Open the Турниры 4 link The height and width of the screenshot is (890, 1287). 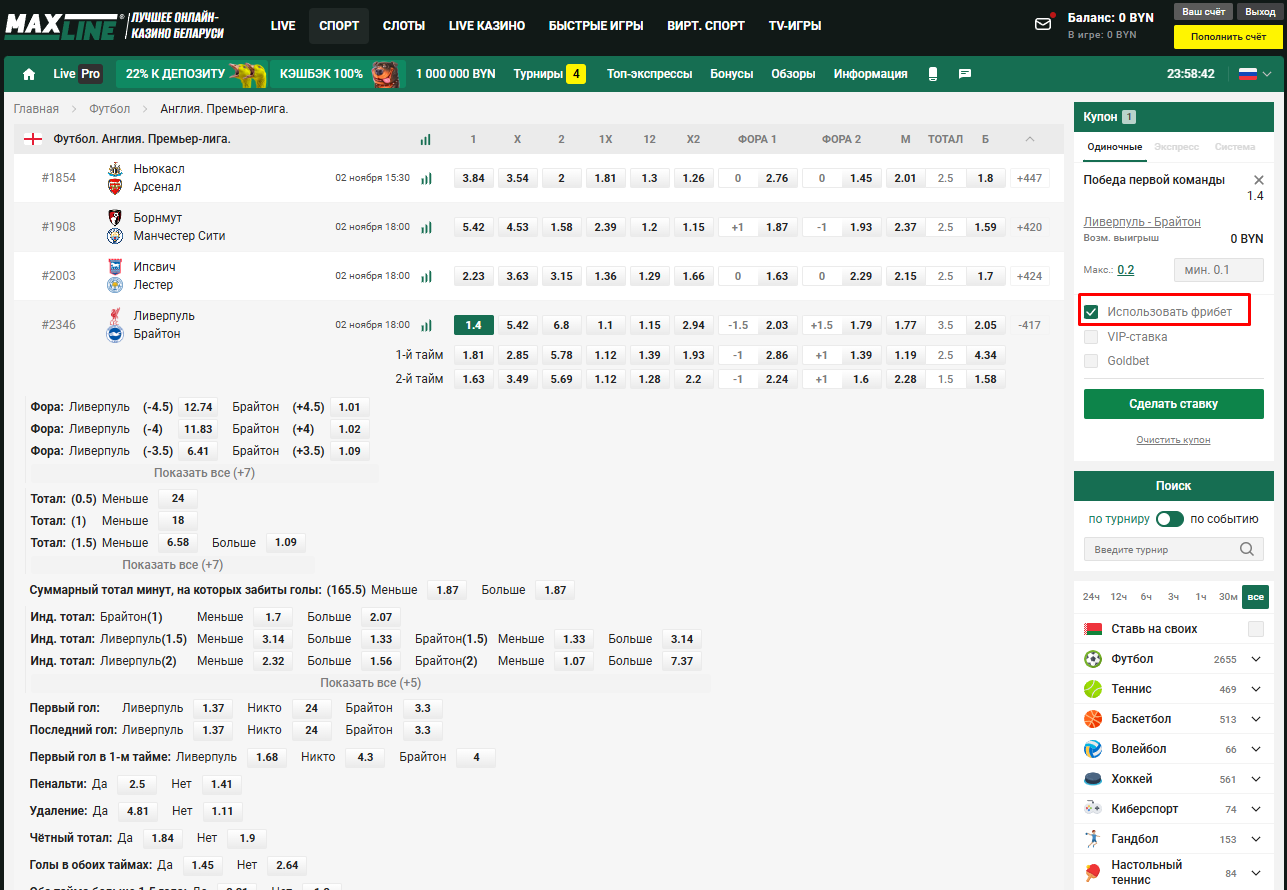click(549, 74)
